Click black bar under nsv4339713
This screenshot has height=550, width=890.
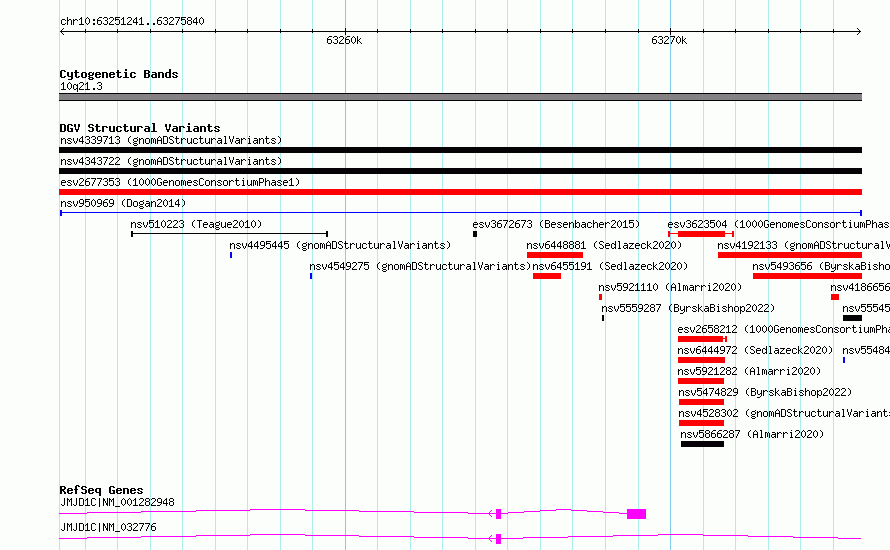tap(460, 150)
